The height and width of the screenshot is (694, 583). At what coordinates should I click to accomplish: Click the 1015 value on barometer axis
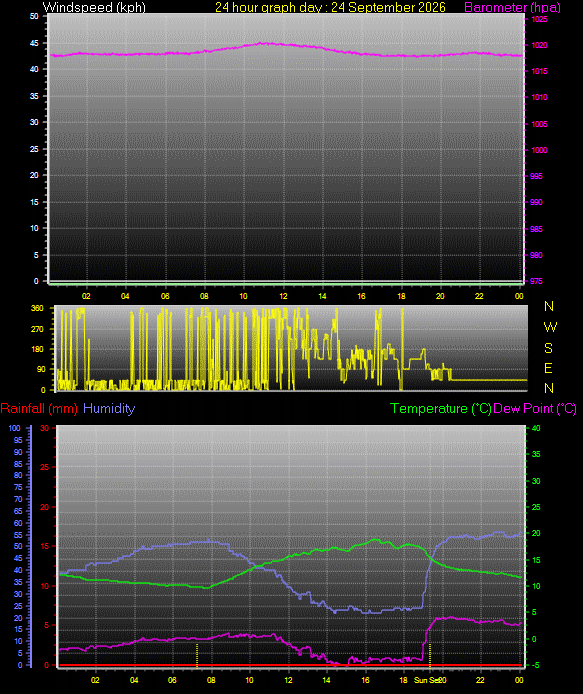coord(540,71)
